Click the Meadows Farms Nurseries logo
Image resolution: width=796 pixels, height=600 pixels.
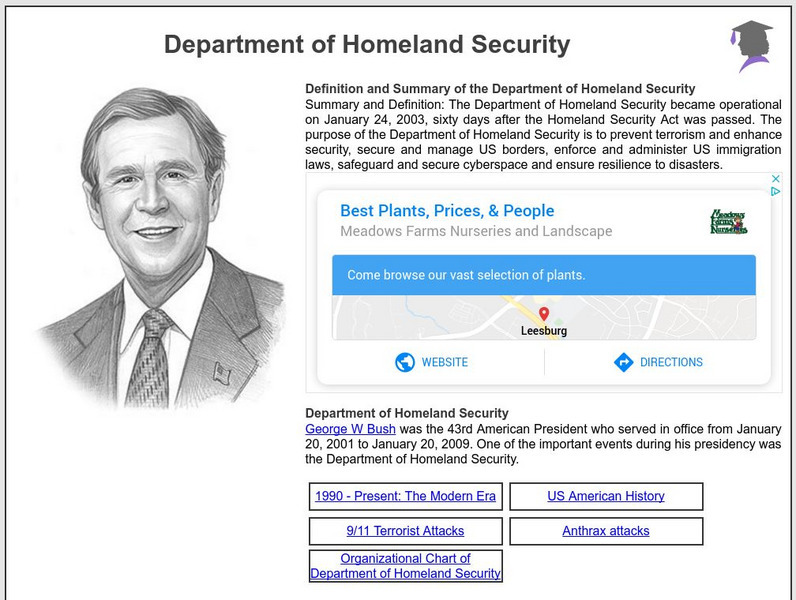pyautogui.click(x=729, y=221)
